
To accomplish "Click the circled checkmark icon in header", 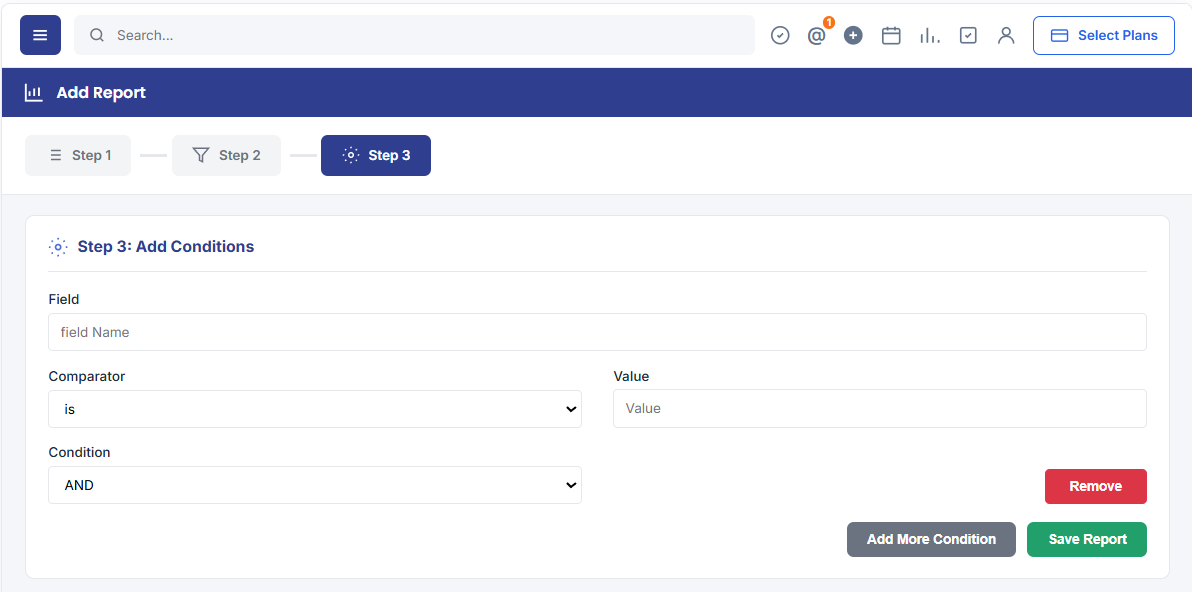I will click(780, 35).
